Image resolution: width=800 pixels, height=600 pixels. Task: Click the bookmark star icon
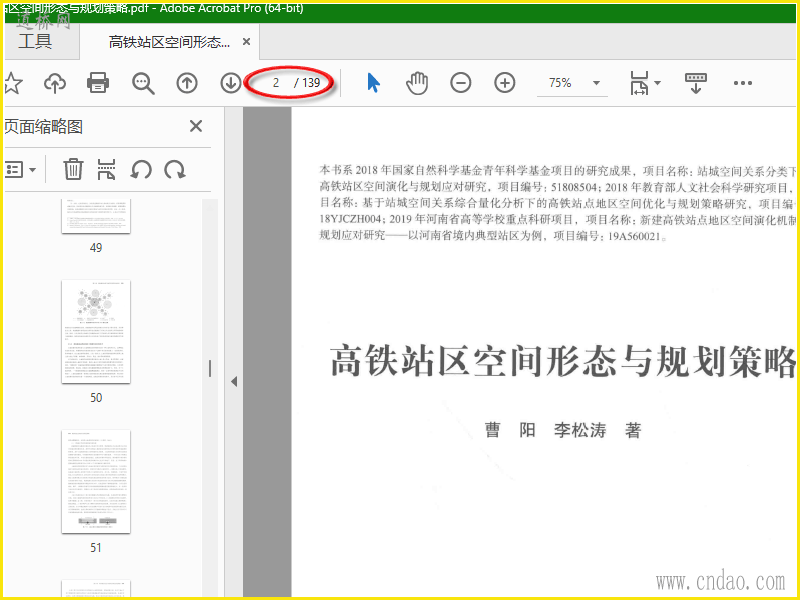(12, 83)
